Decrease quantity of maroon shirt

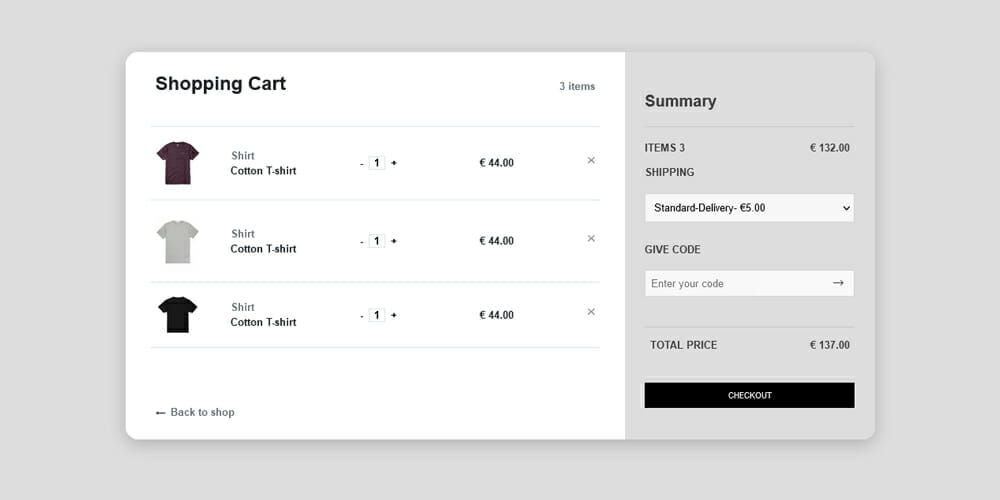(x=361, y=163)
